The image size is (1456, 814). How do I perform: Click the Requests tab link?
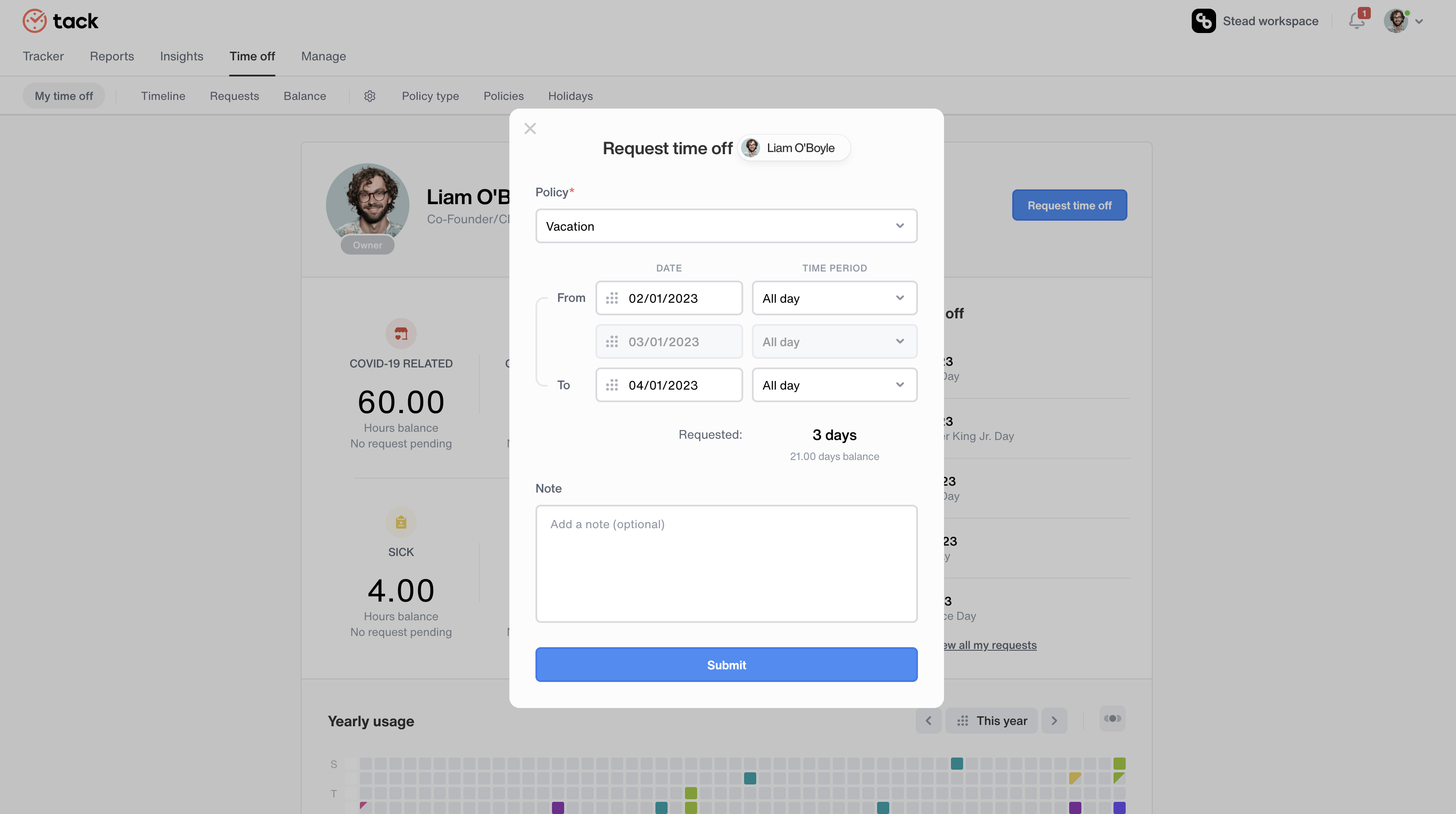click(234, 95)
